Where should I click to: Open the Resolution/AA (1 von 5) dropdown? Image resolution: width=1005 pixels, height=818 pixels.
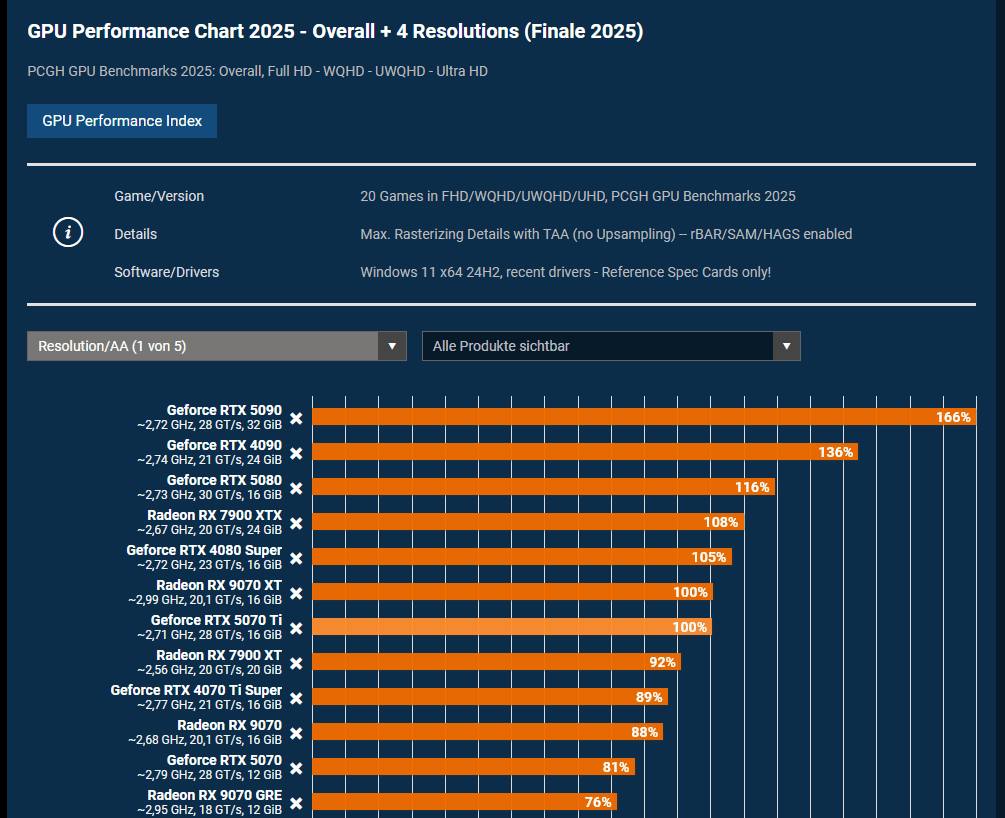(x=217, y=346)
